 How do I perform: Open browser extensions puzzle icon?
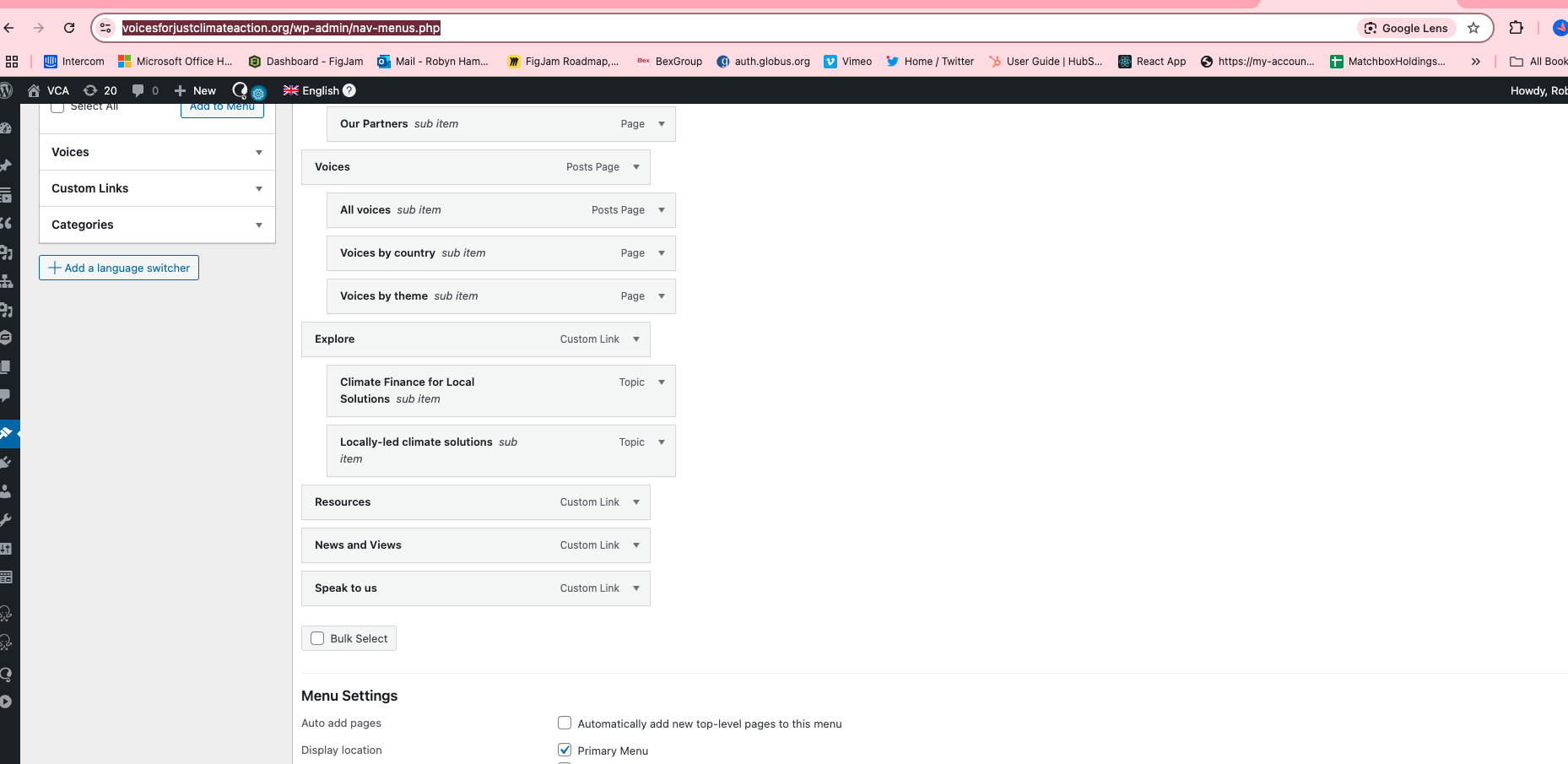coord(1516,28)
